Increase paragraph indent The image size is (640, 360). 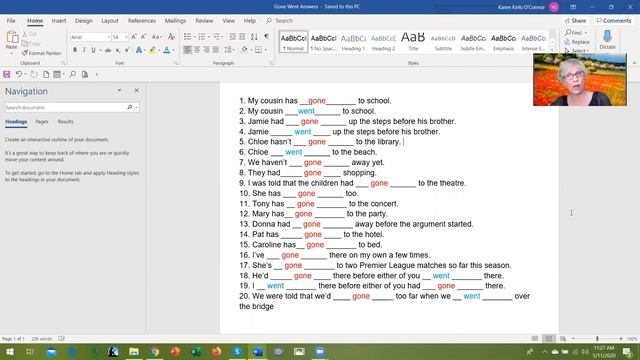[242, 37]
